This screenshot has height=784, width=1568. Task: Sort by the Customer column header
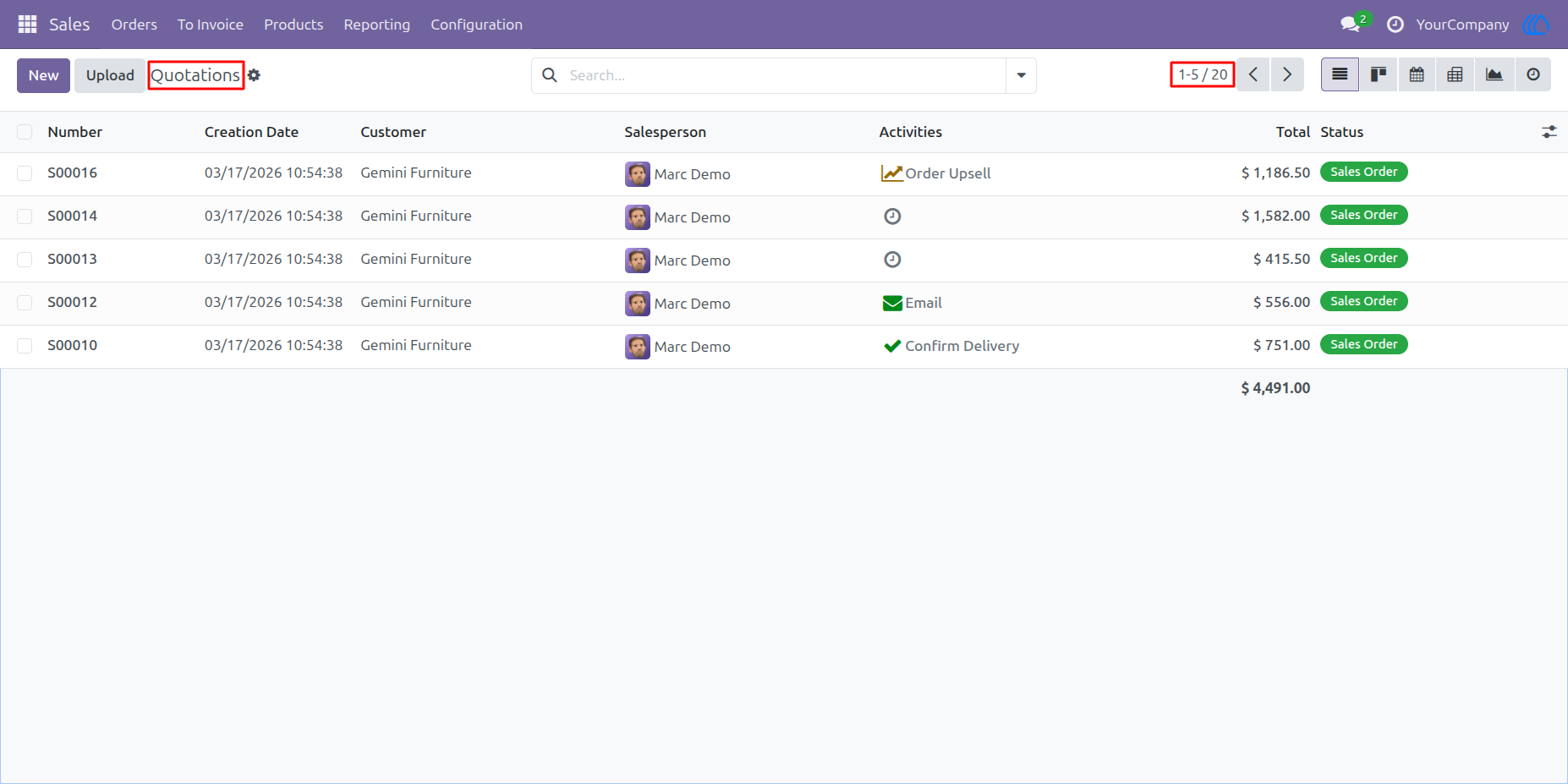(393, 132)
